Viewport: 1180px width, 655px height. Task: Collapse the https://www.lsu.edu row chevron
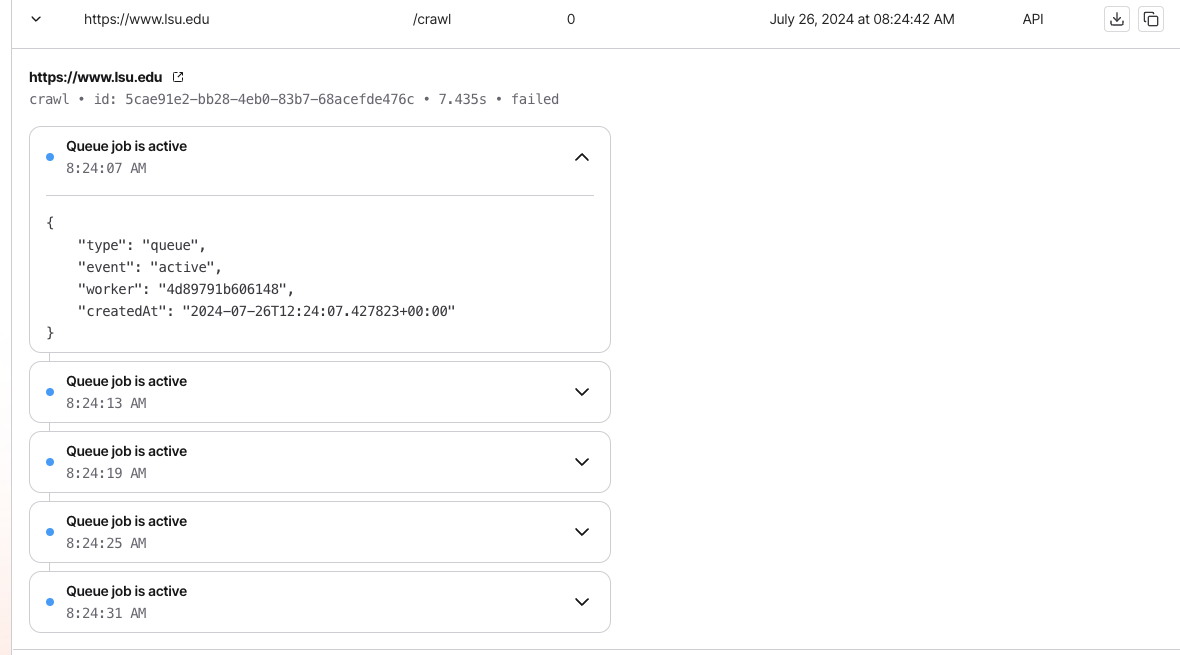[x=36, y=19]
